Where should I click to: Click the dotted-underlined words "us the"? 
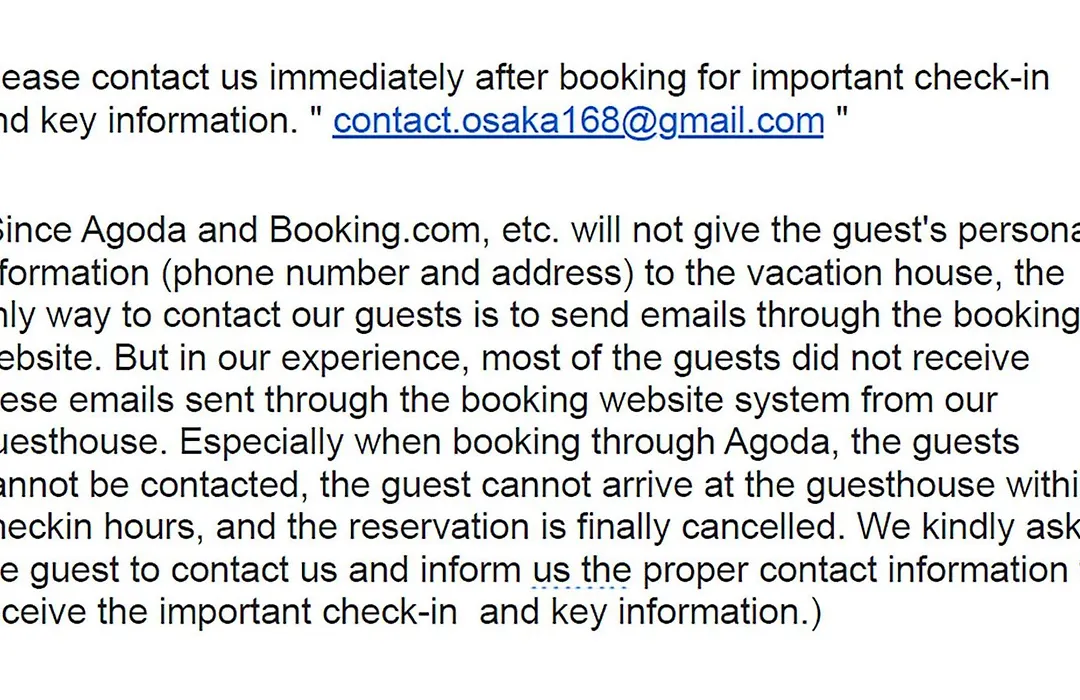581,570
